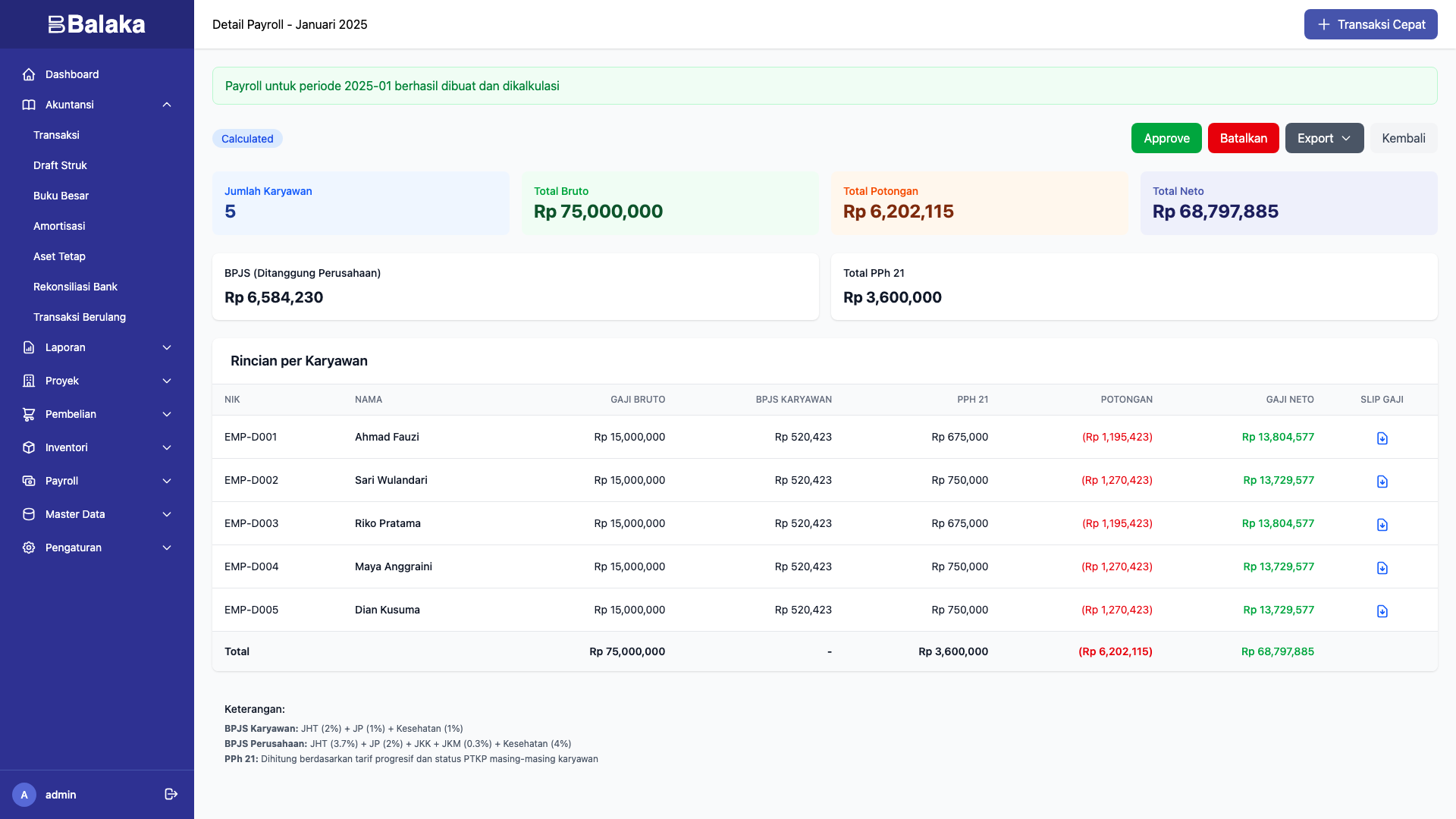
Task: Click the Pembelian cart icon
Action: coord(29,414)
